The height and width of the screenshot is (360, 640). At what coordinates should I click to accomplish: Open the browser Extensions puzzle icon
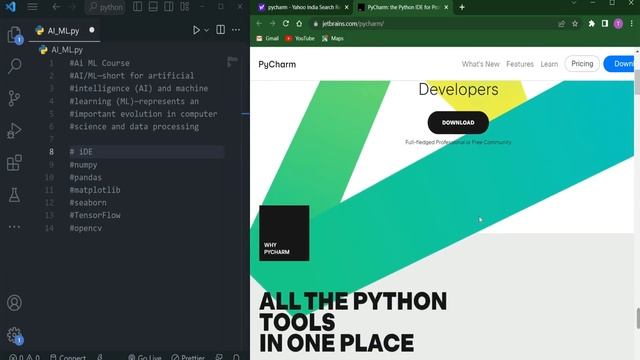591,24
